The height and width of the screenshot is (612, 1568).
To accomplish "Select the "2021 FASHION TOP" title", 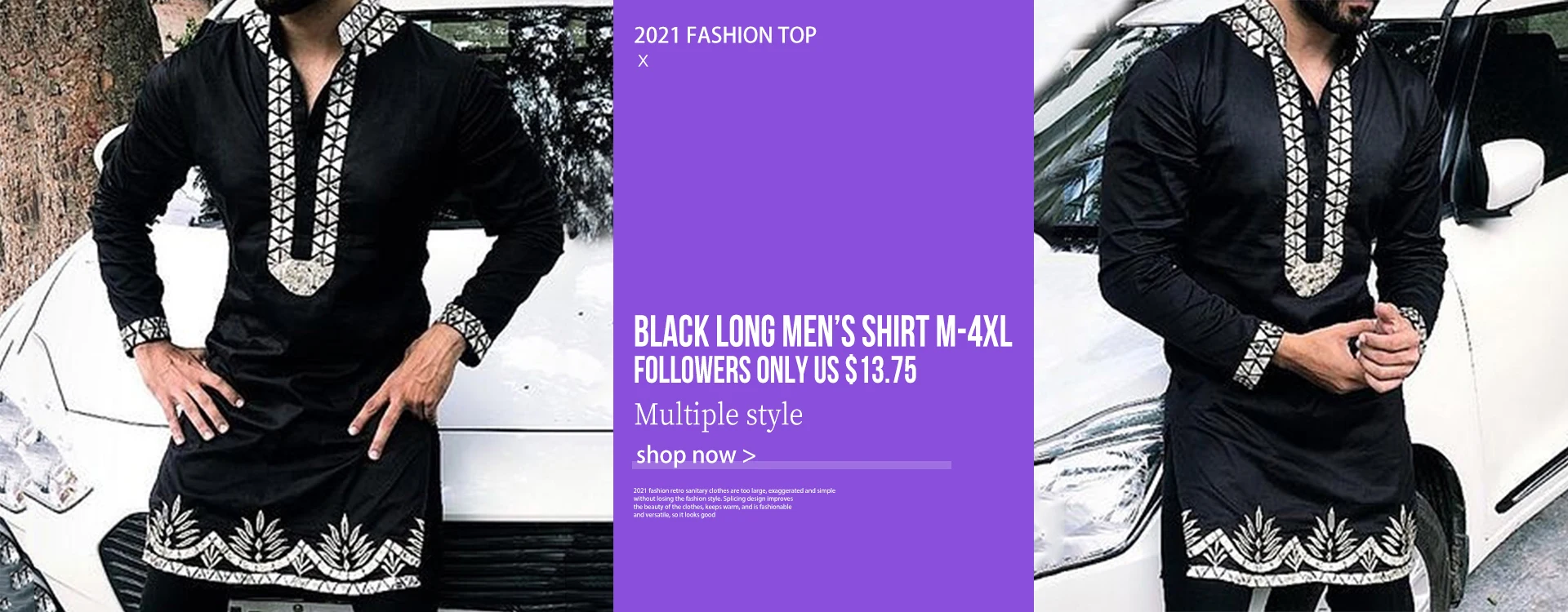I will coord(725,35).
